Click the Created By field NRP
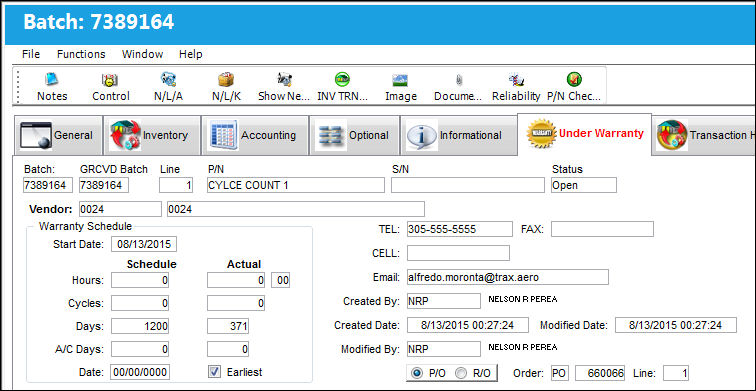 click(444, 301)
